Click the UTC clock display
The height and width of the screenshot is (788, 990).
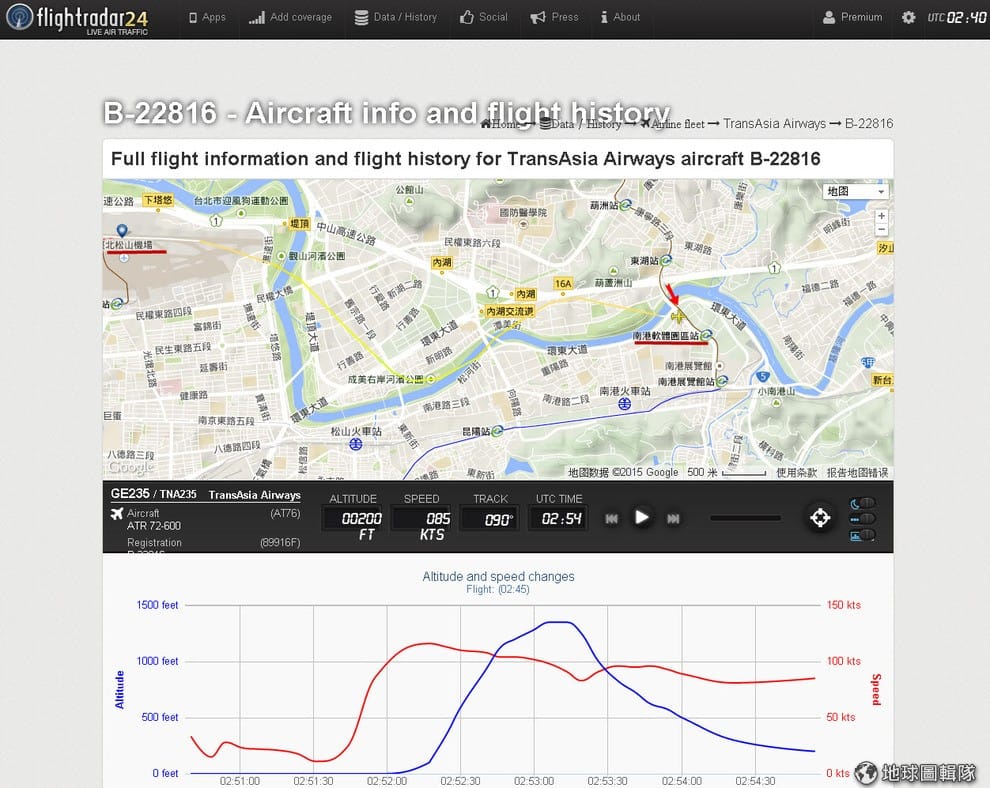click(x=957, y=18)
